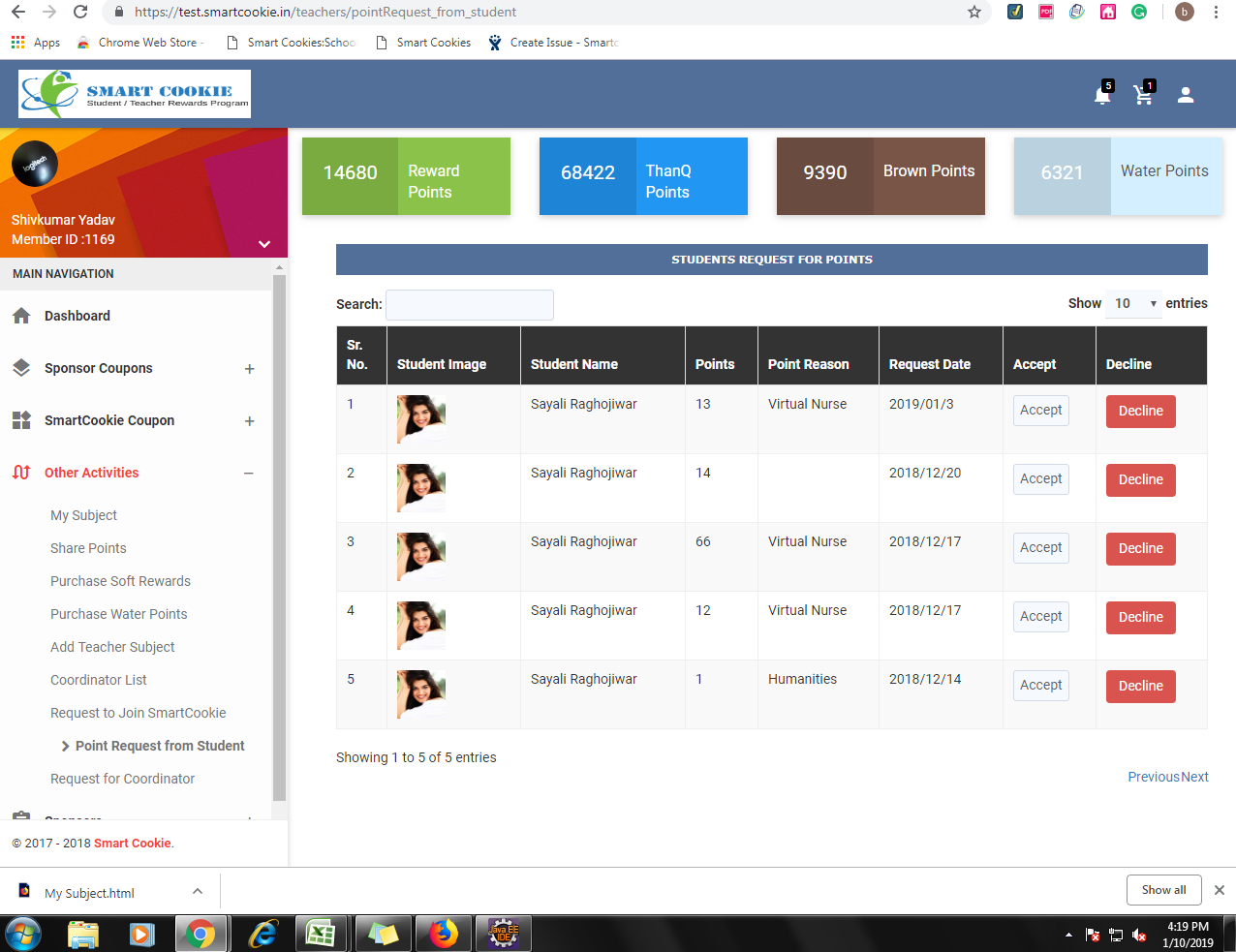This screenshot has width=1236, height=952.
Task: Decline the Humanities point request
Action: pos(1140,686)
